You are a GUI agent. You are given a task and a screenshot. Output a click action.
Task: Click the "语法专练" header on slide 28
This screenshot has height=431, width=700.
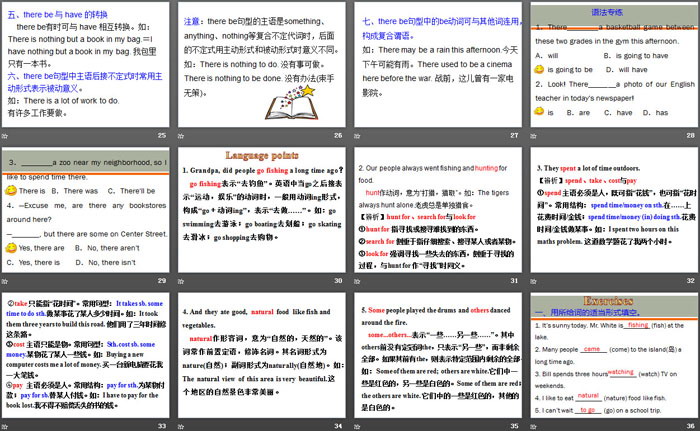610,10
